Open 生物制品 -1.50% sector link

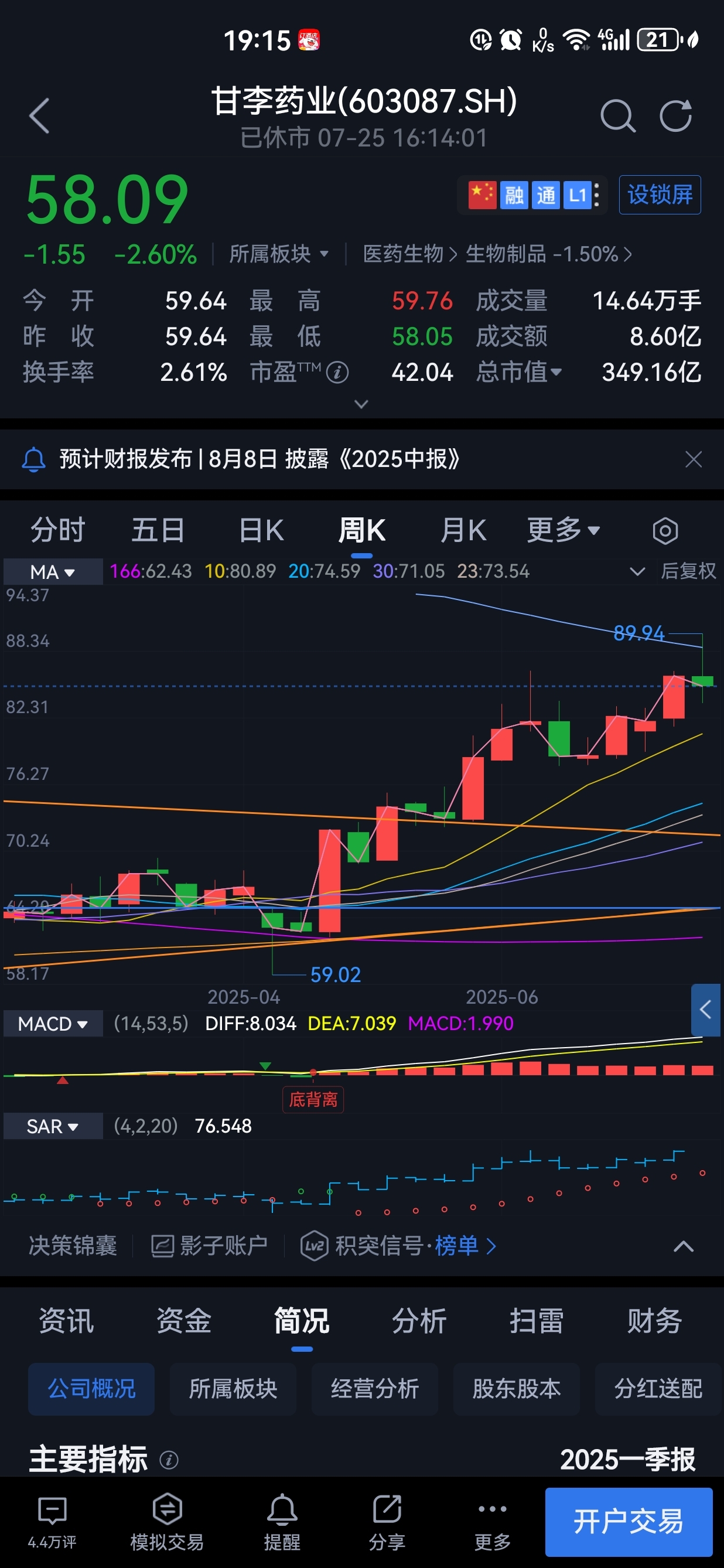pyautogui.click(x=548, y=254)
